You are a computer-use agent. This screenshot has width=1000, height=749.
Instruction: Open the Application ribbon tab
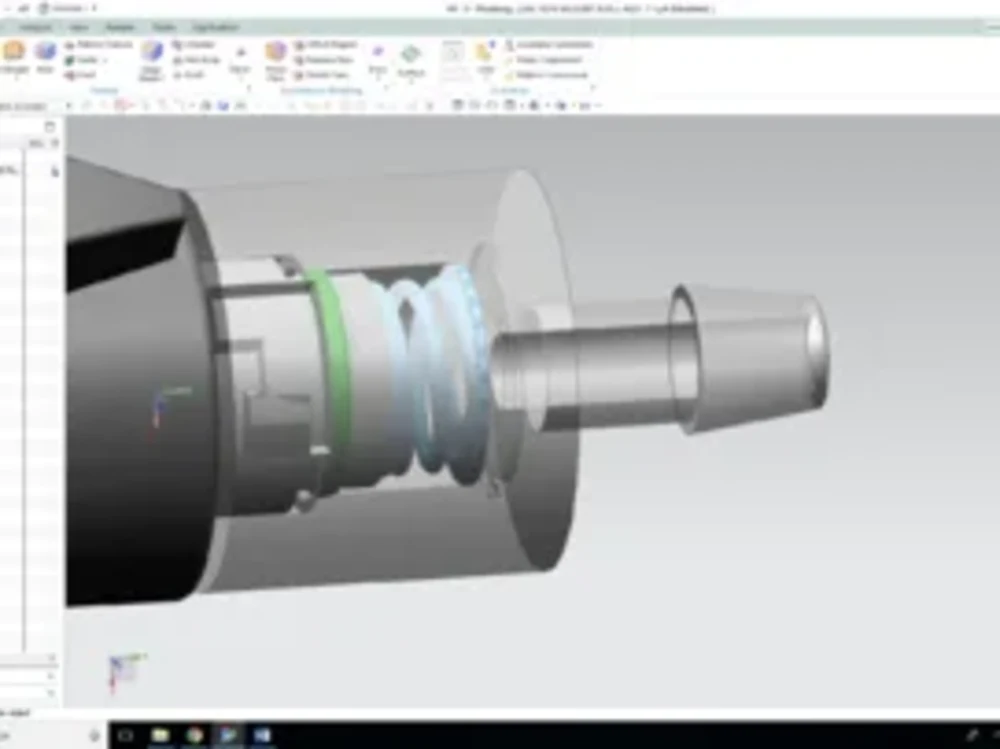pyautogui.click(x=216, y=27)
